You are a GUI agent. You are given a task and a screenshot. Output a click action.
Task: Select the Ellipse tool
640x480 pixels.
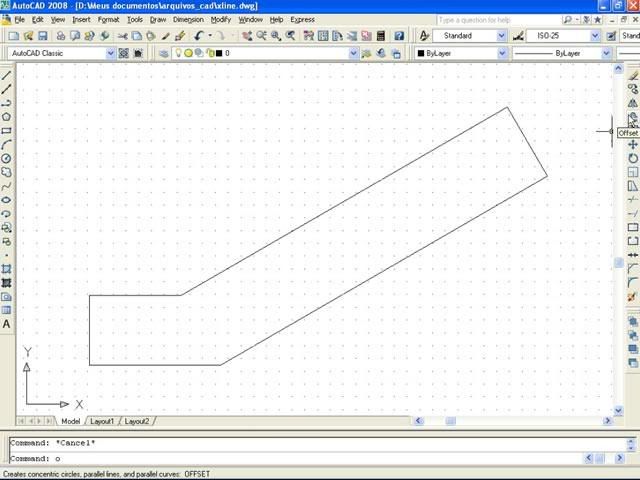[x=6, y=200]
